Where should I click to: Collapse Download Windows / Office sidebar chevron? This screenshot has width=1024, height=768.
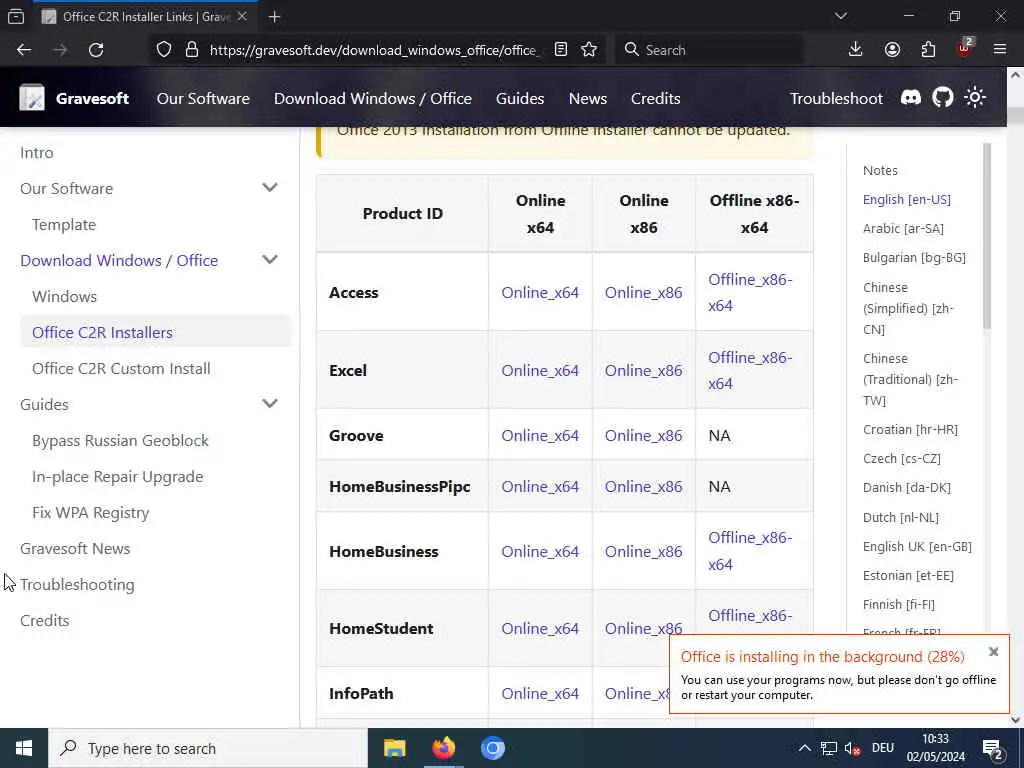(x=270, y=260)
